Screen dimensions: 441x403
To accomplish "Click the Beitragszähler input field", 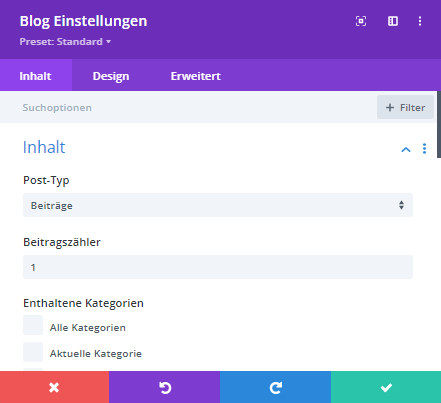I will tap(218, 267).
